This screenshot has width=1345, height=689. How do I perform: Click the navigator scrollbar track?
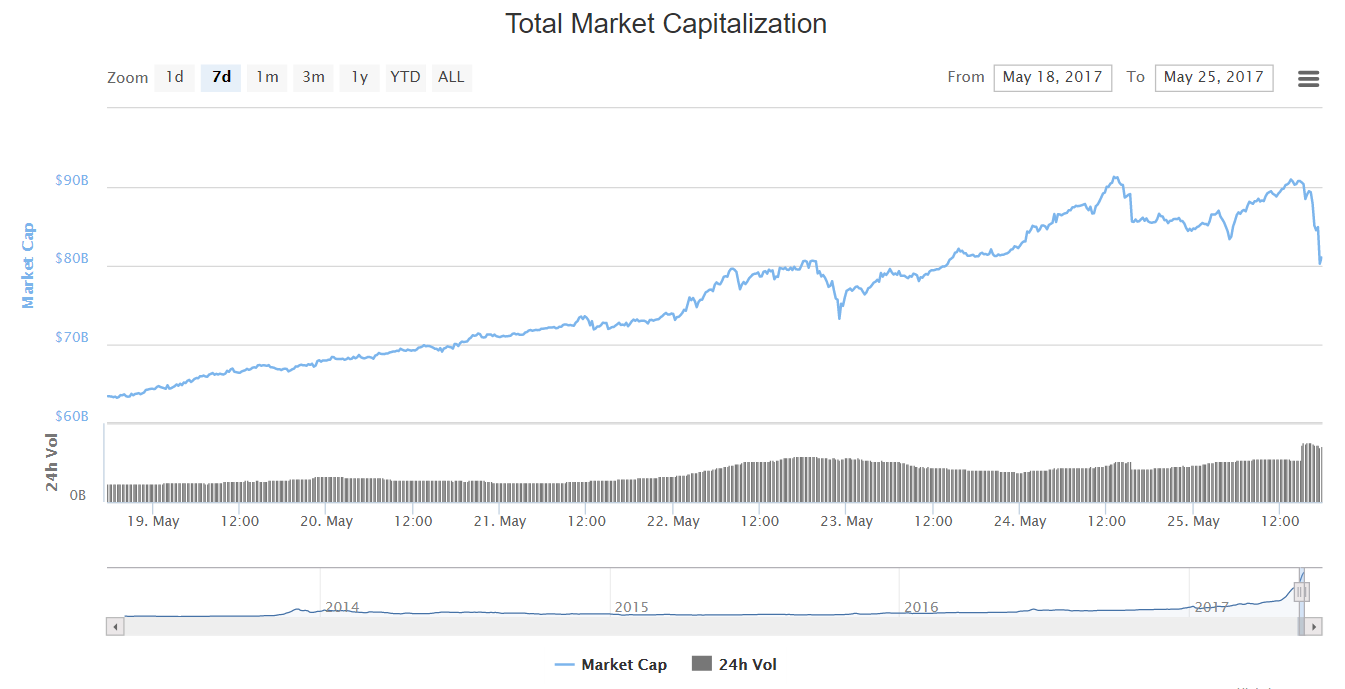(700, 626)
